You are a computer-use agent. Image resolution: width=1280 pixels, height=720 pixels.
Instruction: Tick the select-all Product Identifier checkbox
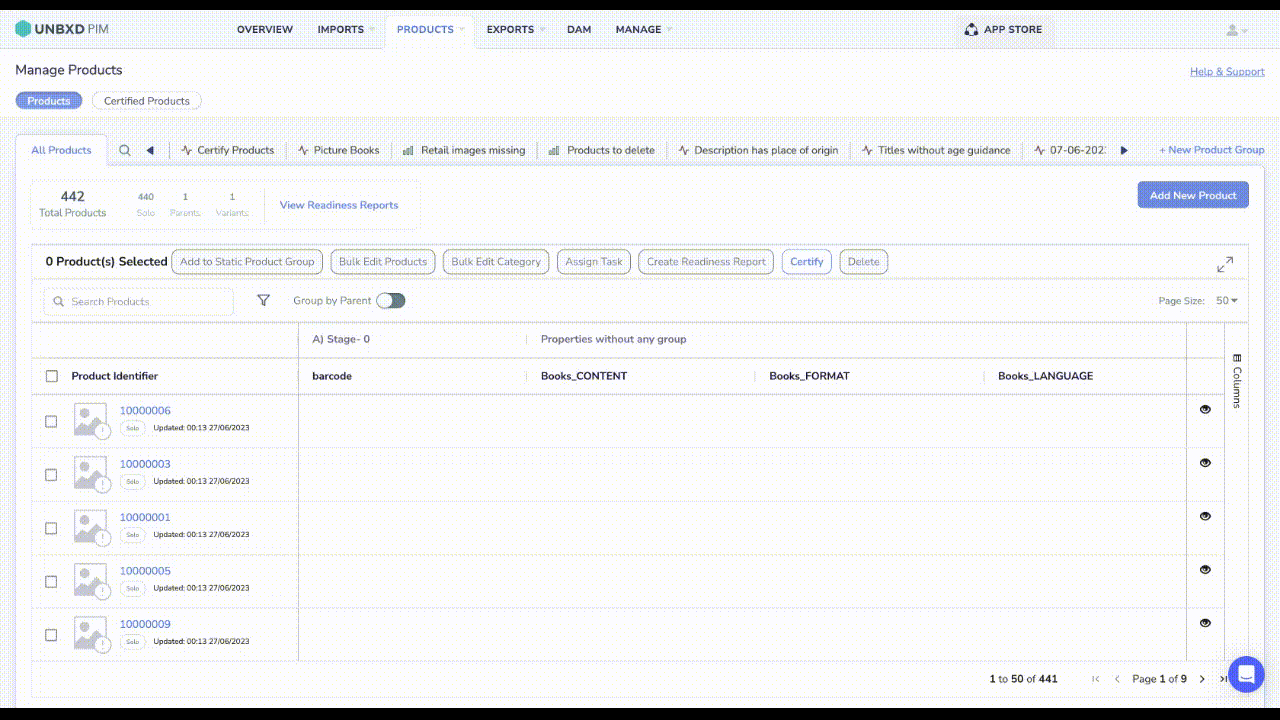(x=52, y=377)
